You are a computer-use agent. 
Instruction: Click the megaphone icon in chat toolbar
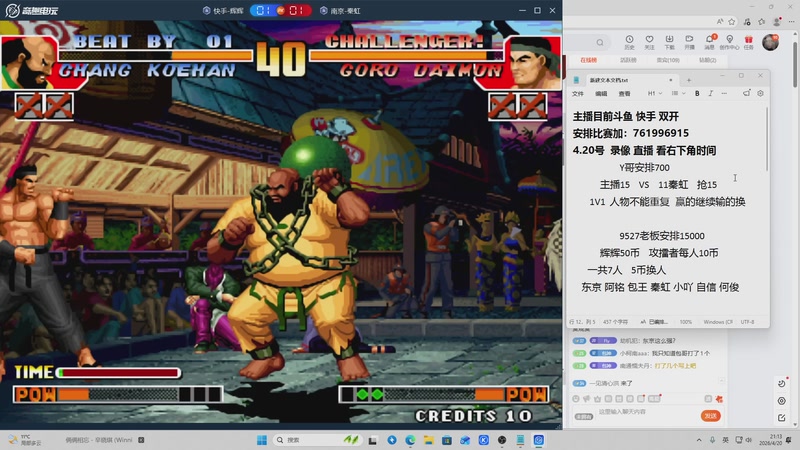click(x=587, y=399)
